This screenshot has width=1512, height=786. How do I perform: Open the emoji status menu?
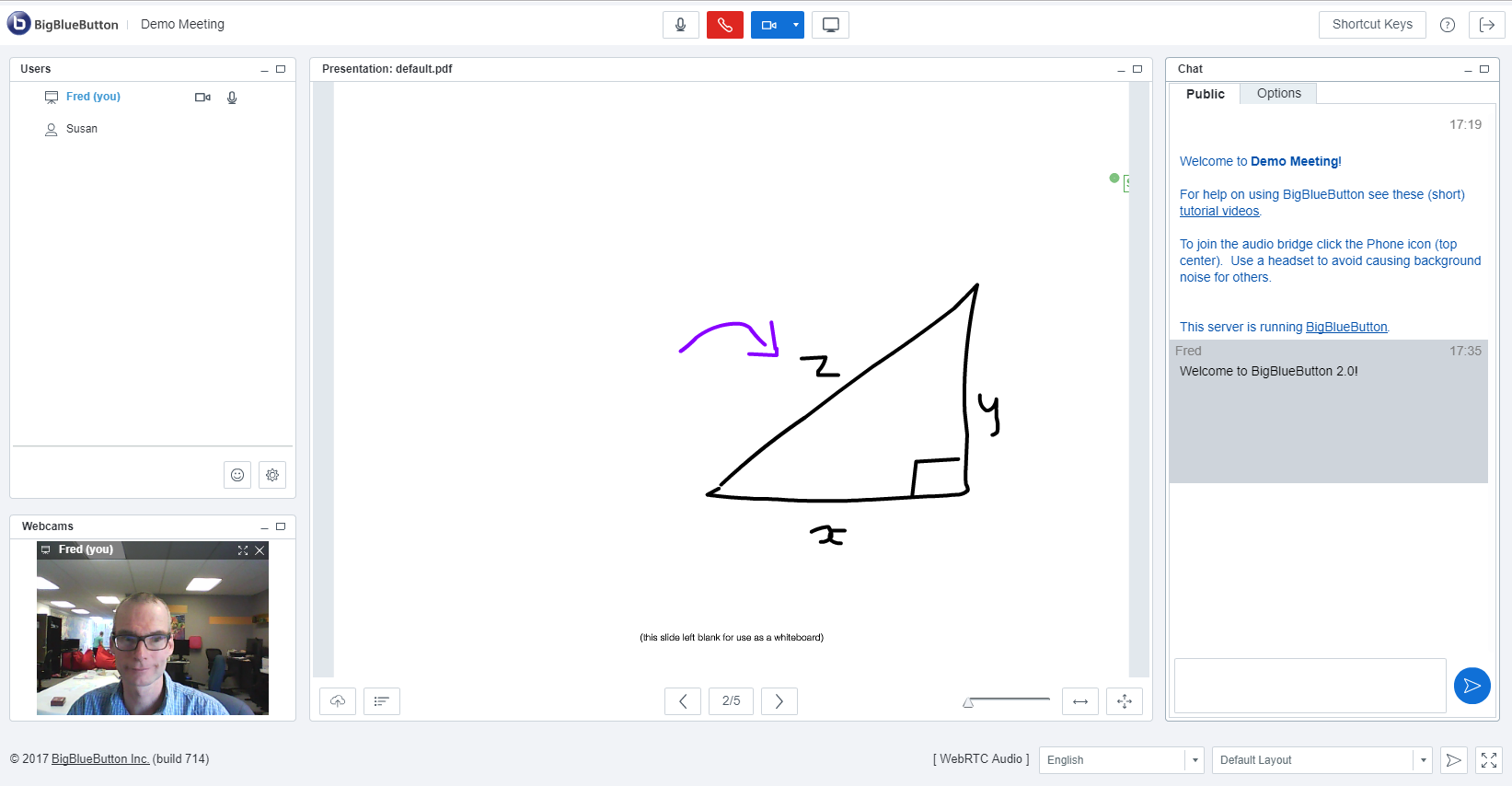point(237,475)
